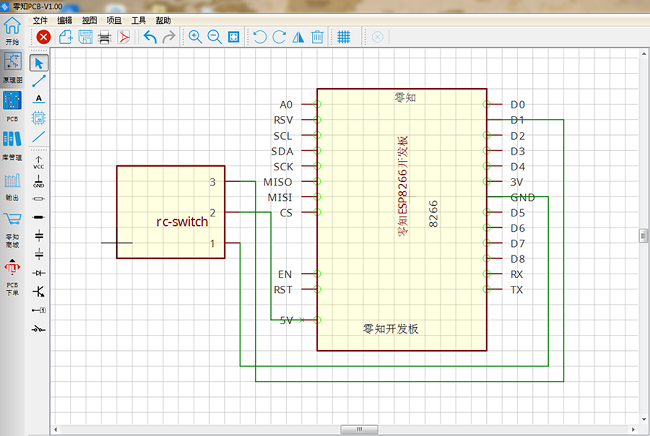Click the scroll right arrow
The height and width of the screenshot is (436, 650).
[x=633, y=429]
